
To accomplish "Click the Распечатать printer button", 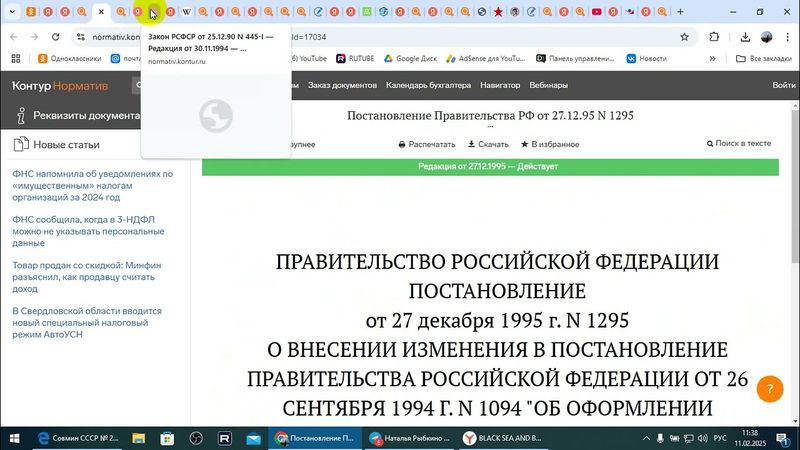I will click(427, 144).
